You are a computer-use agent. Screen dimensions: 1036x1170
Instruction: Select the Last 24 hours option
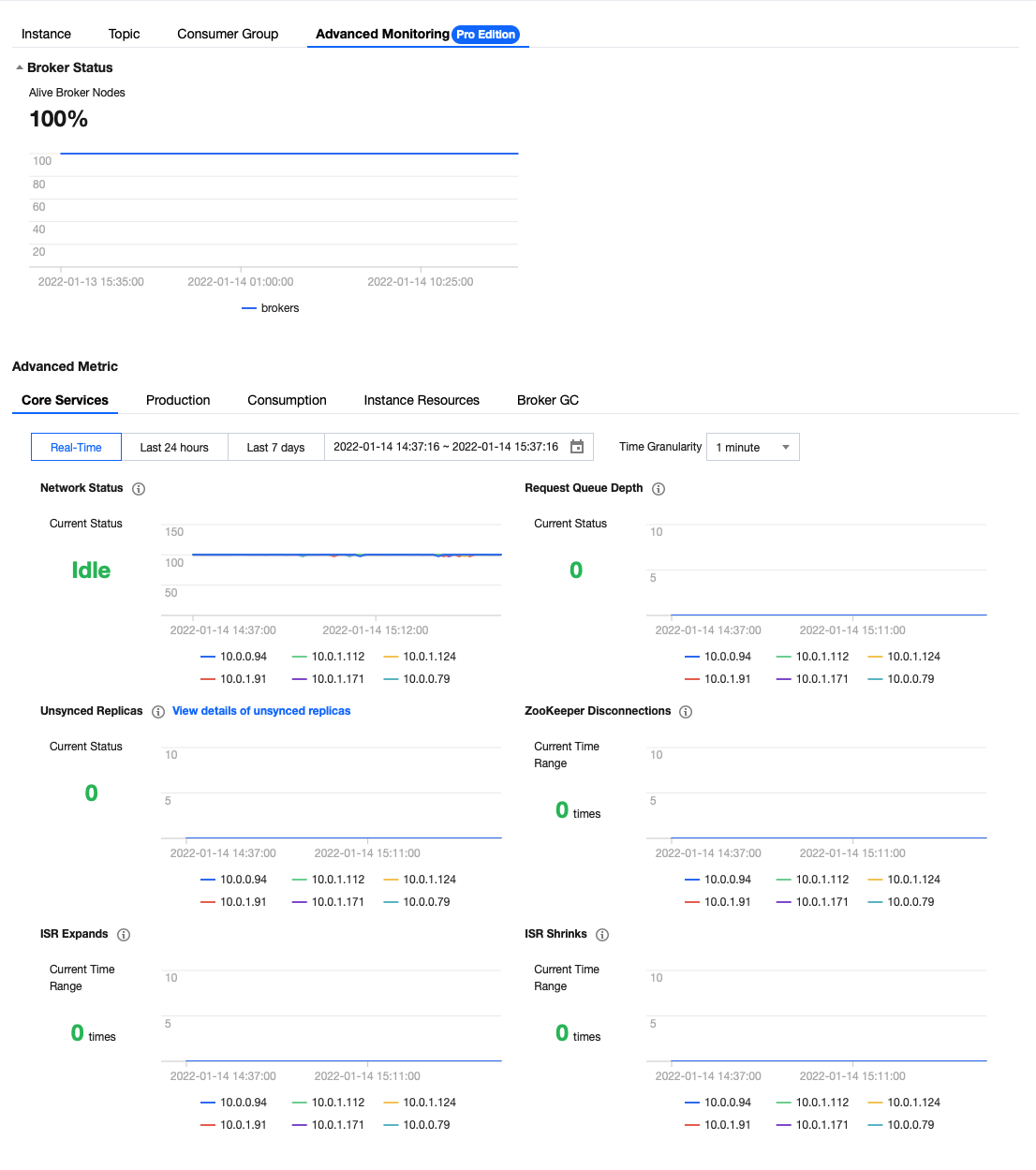174,447
